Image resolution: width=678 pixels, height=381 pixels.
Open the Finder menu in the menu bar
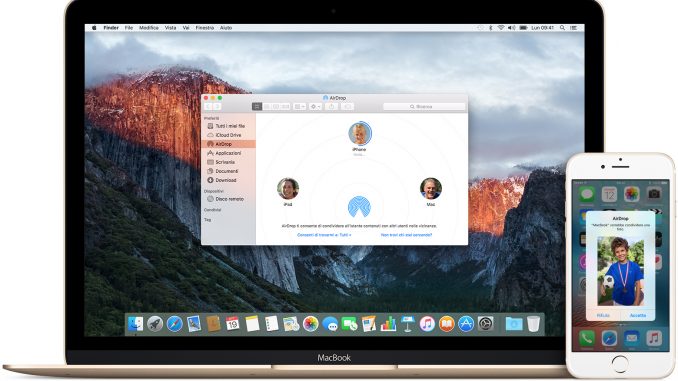tap(111, 28)
